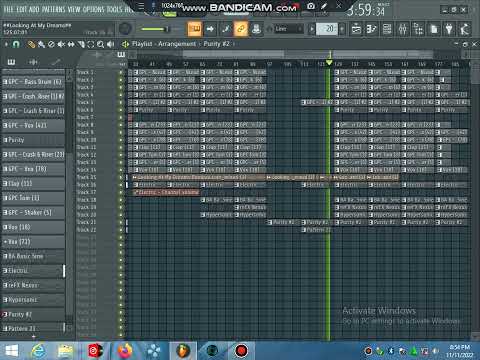Click the previous pattern arrow left of 20
The image size is (480, 360).
click(312, 29)
